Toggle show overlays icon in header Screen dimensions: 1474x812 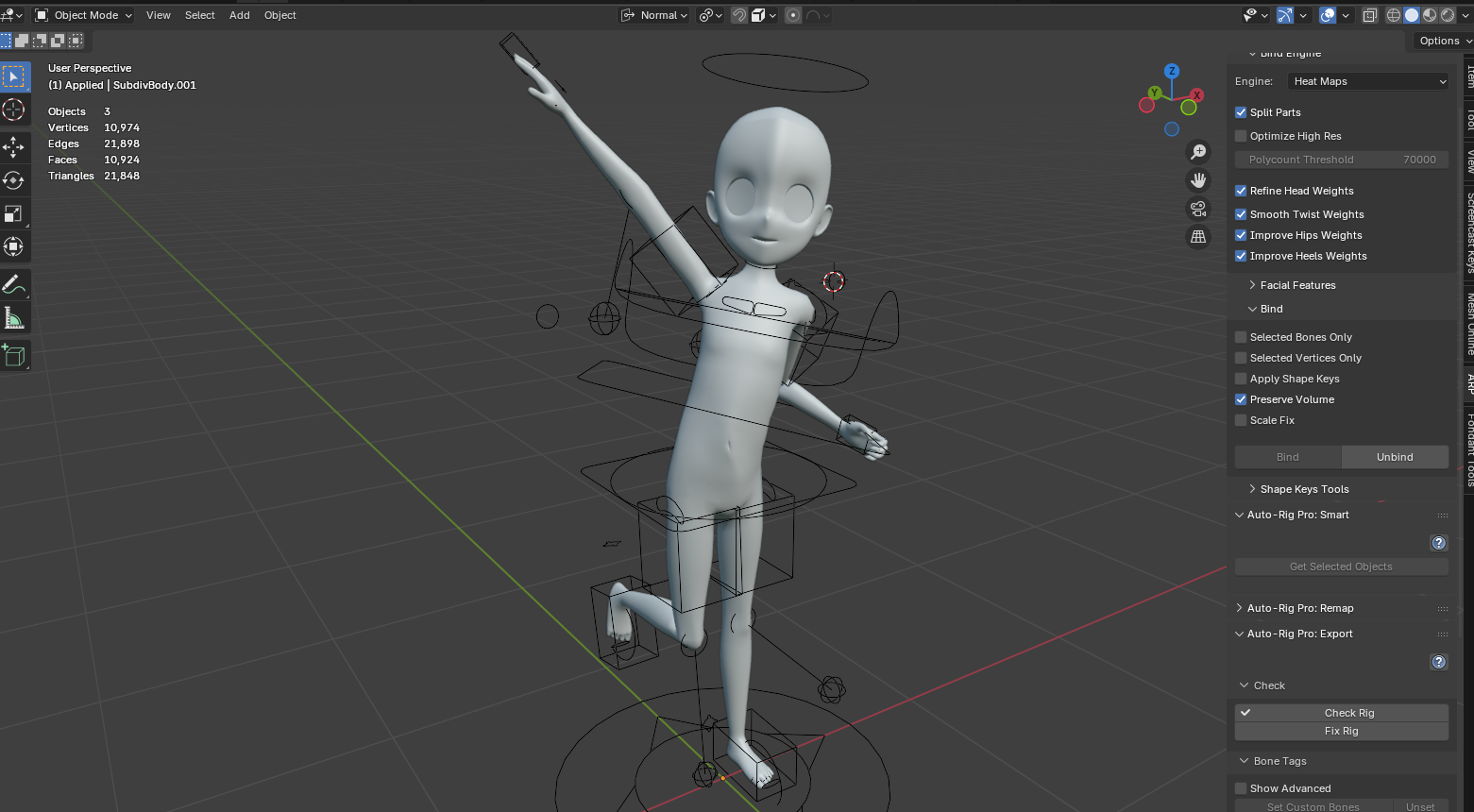click(x=1328, y=15)
